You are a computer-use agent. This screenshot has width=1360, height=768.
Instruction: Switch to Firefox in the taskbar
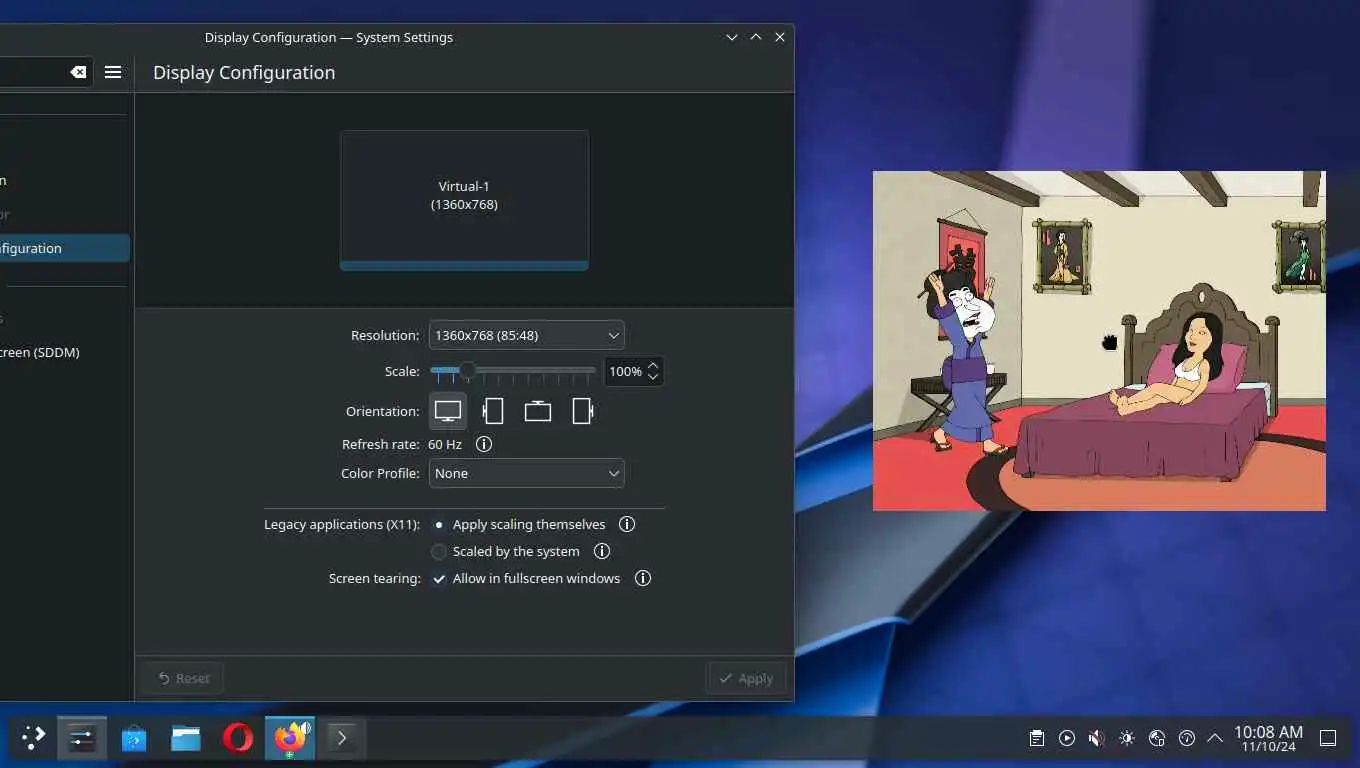tap(290, 738)
